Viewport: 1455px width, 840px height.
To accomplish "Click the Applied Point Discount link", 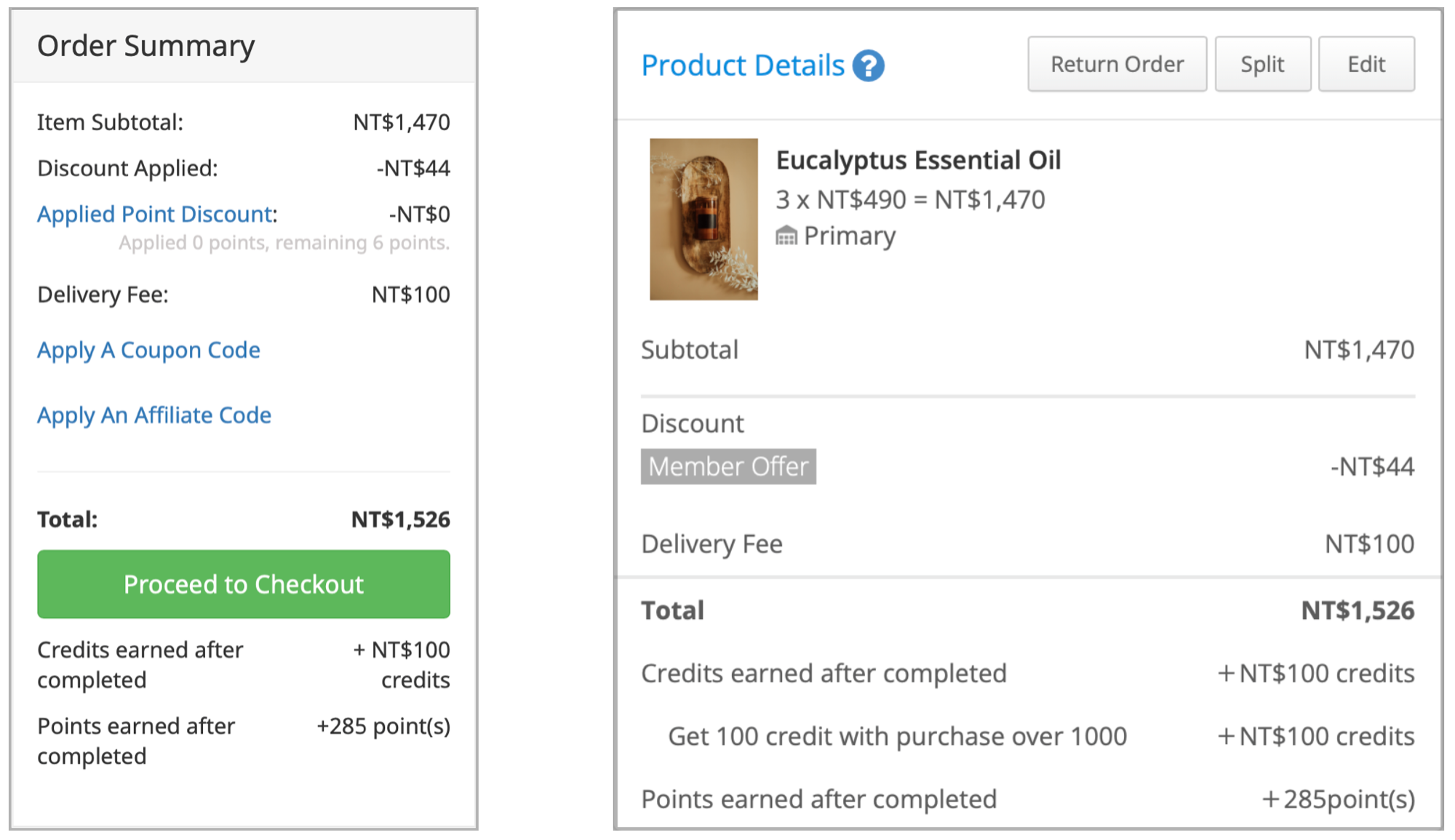I will 155,214.
